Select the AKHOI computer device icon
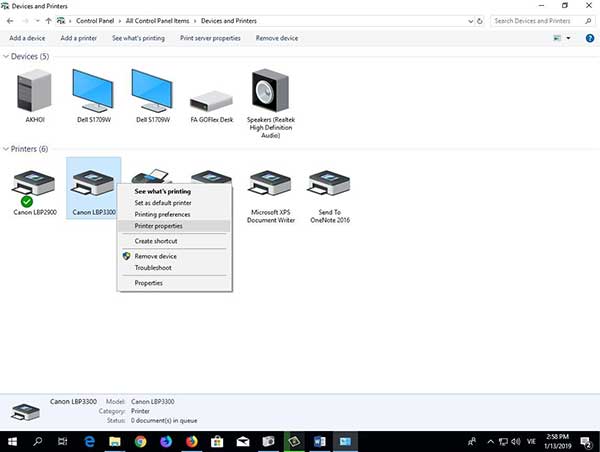Viewport: 600px width, 452px height. 34,91
